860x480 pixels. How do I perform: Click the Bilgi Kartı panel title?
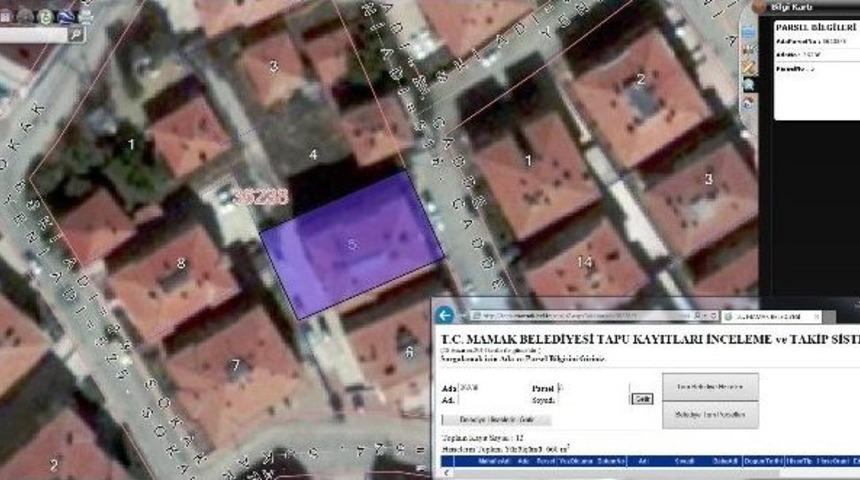tap(791, 7)
